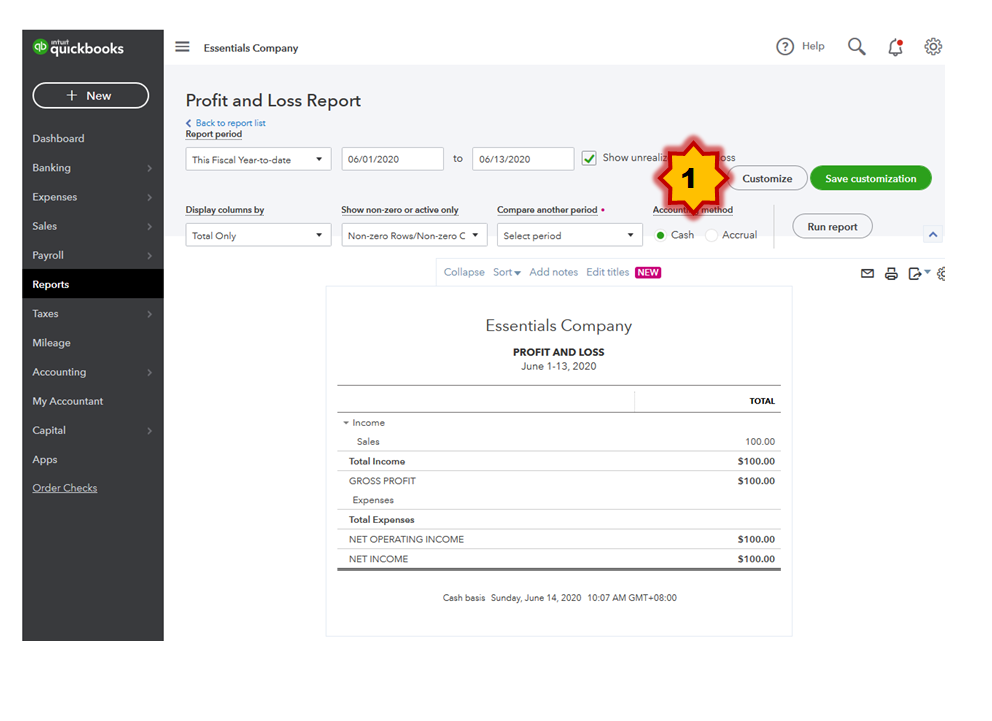Viewport: 992px width, 721px height.
Task: Click the export report icon
Action: coord(915,273)
